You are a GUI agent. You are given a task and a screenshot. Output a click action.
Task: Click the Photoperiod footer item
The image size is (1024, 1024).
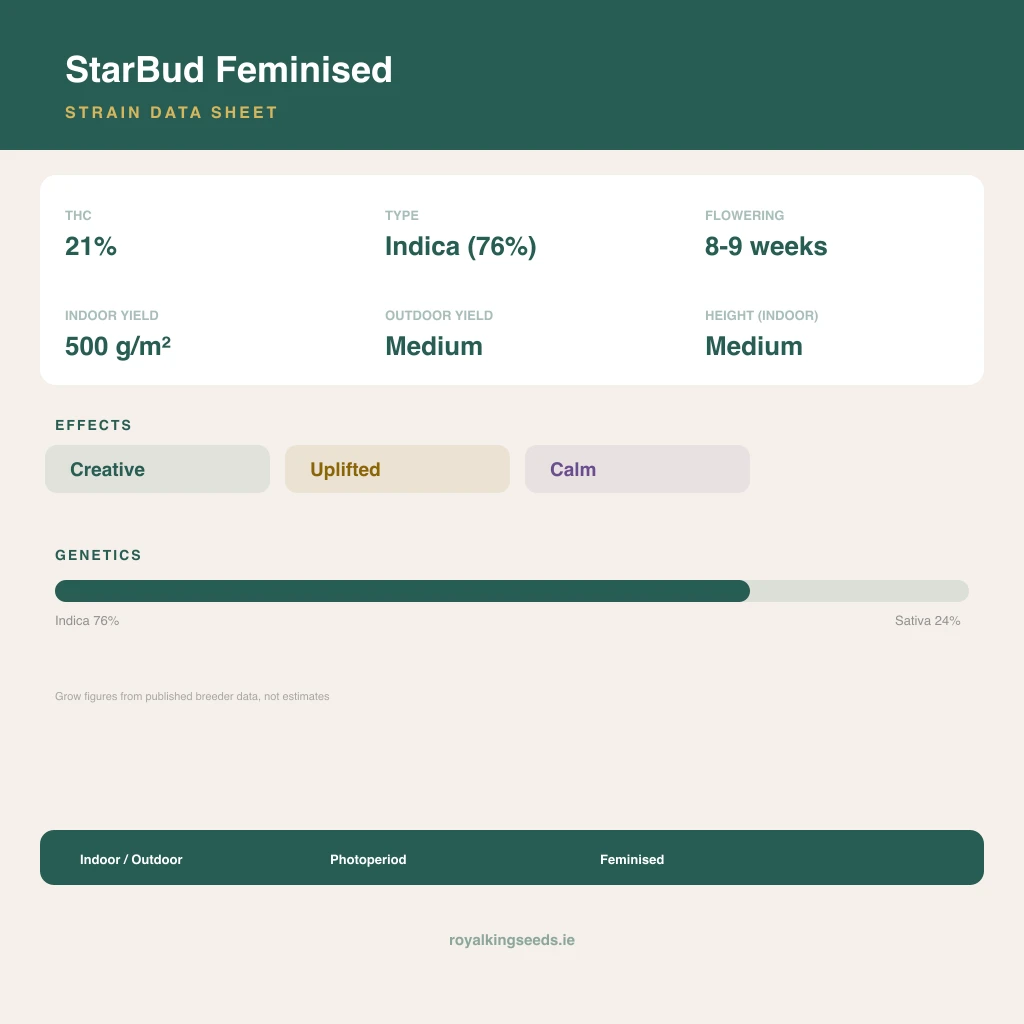pos(368,859)
